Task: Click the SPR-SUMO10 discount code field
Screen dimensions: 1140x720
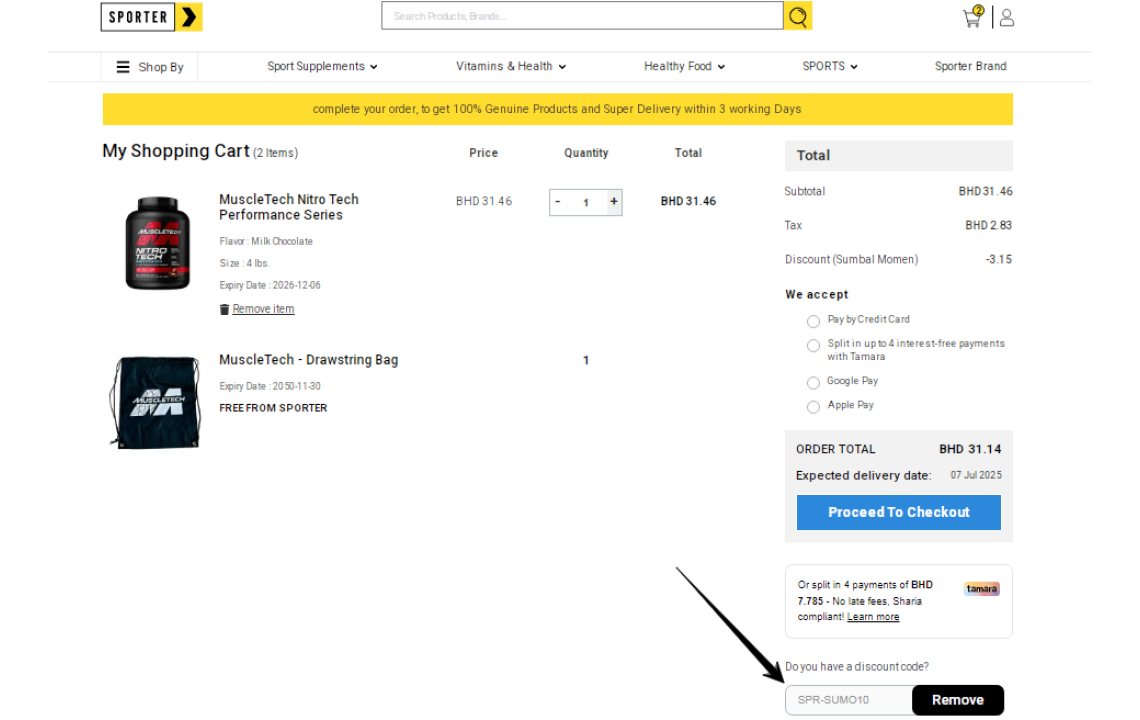Action: [848, 700]
